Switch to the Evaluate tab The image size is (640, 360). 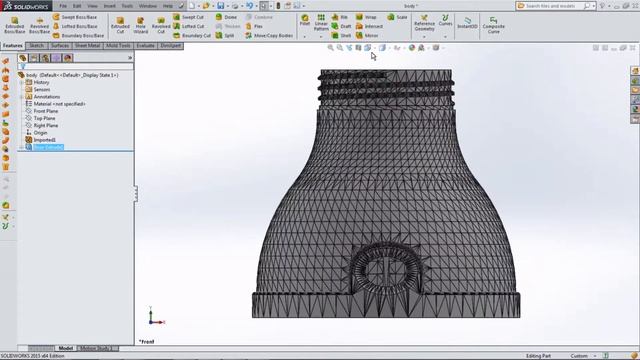(145, 46)
